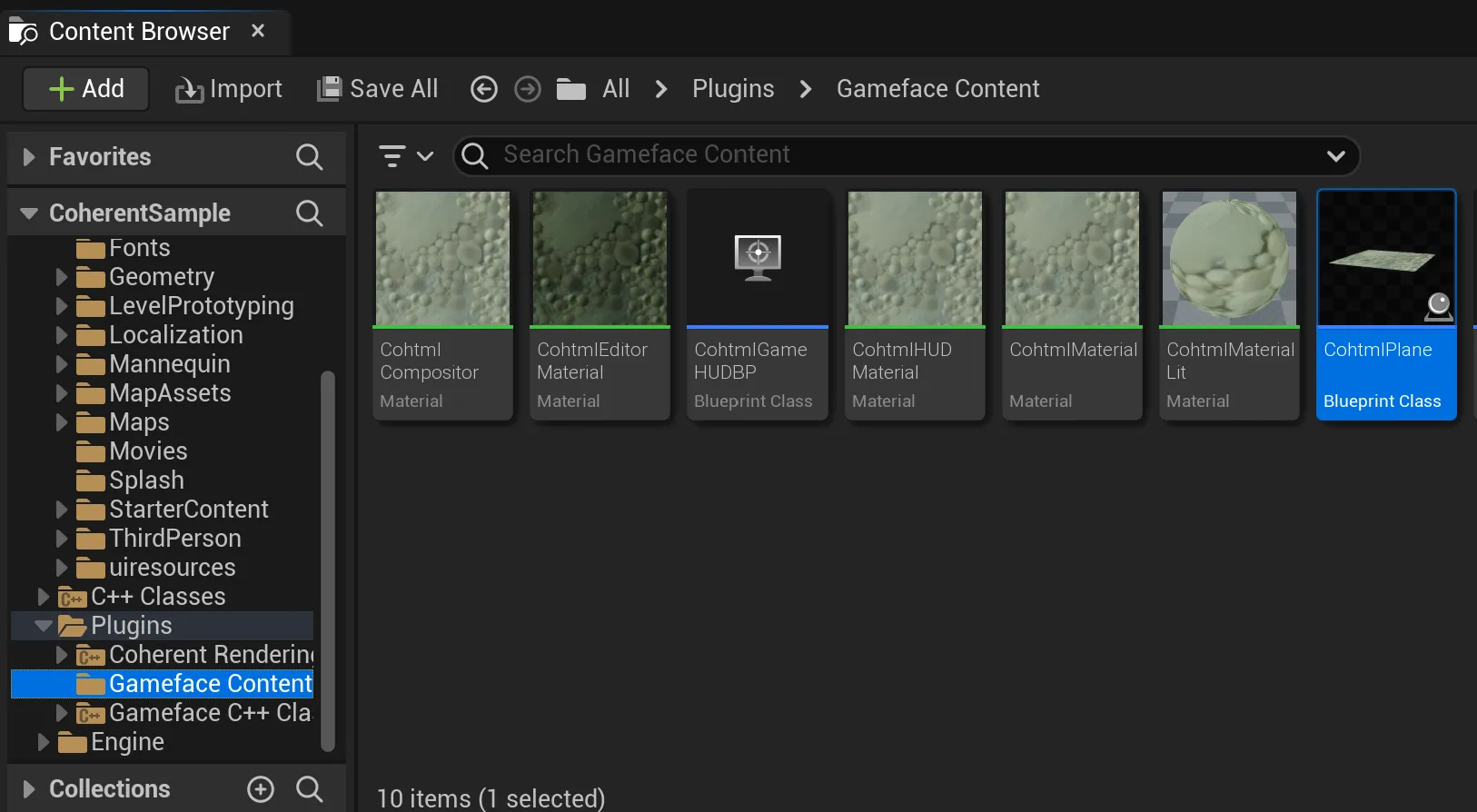Click the navigate back arrow icon

[x=483, y=89]
